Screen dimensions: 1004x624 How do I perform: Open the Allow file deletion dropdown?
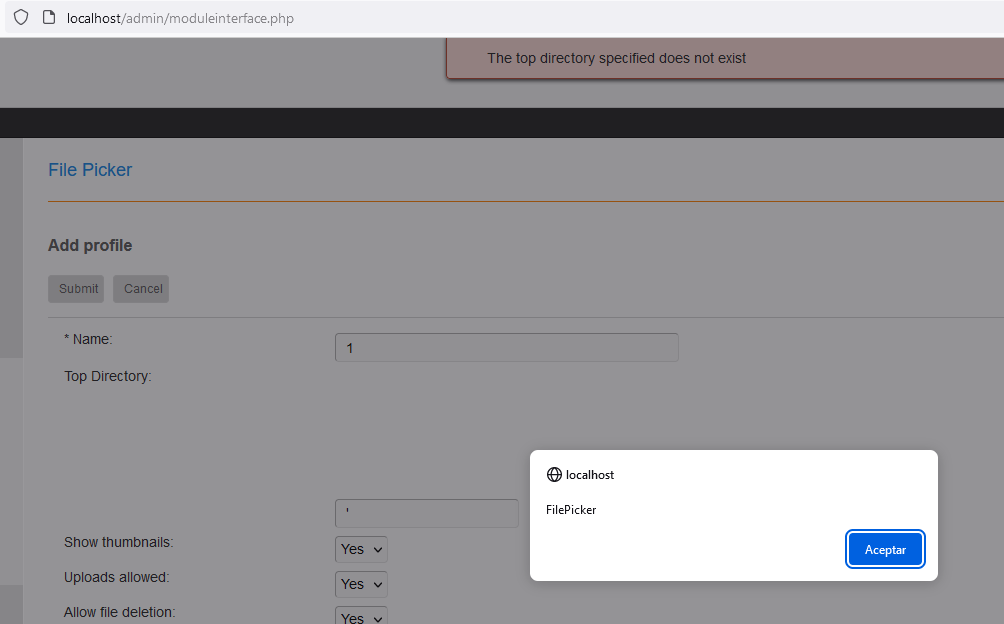[360, 617]
